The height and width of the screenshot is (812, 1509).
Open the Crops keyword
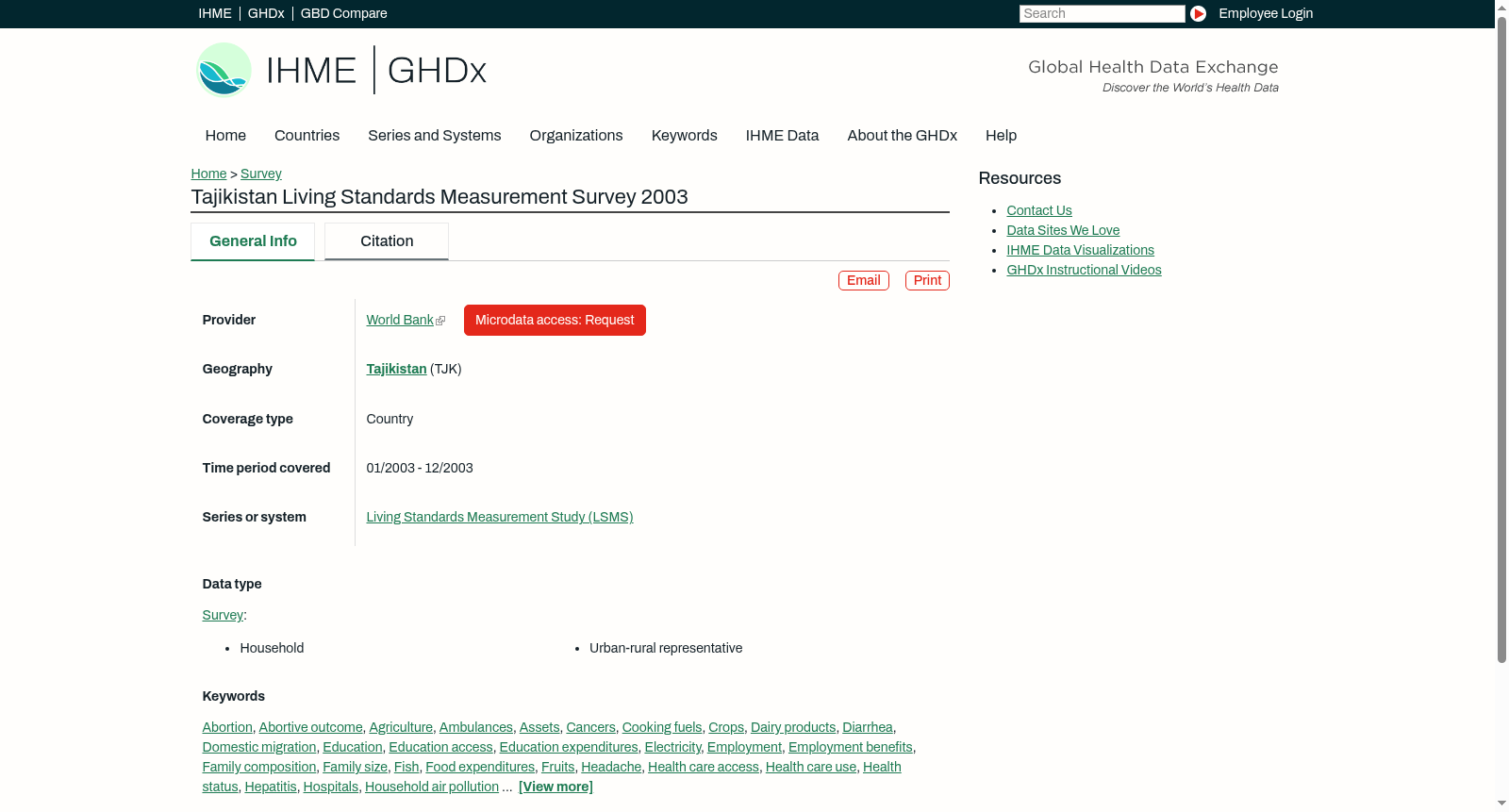[726, 727]
